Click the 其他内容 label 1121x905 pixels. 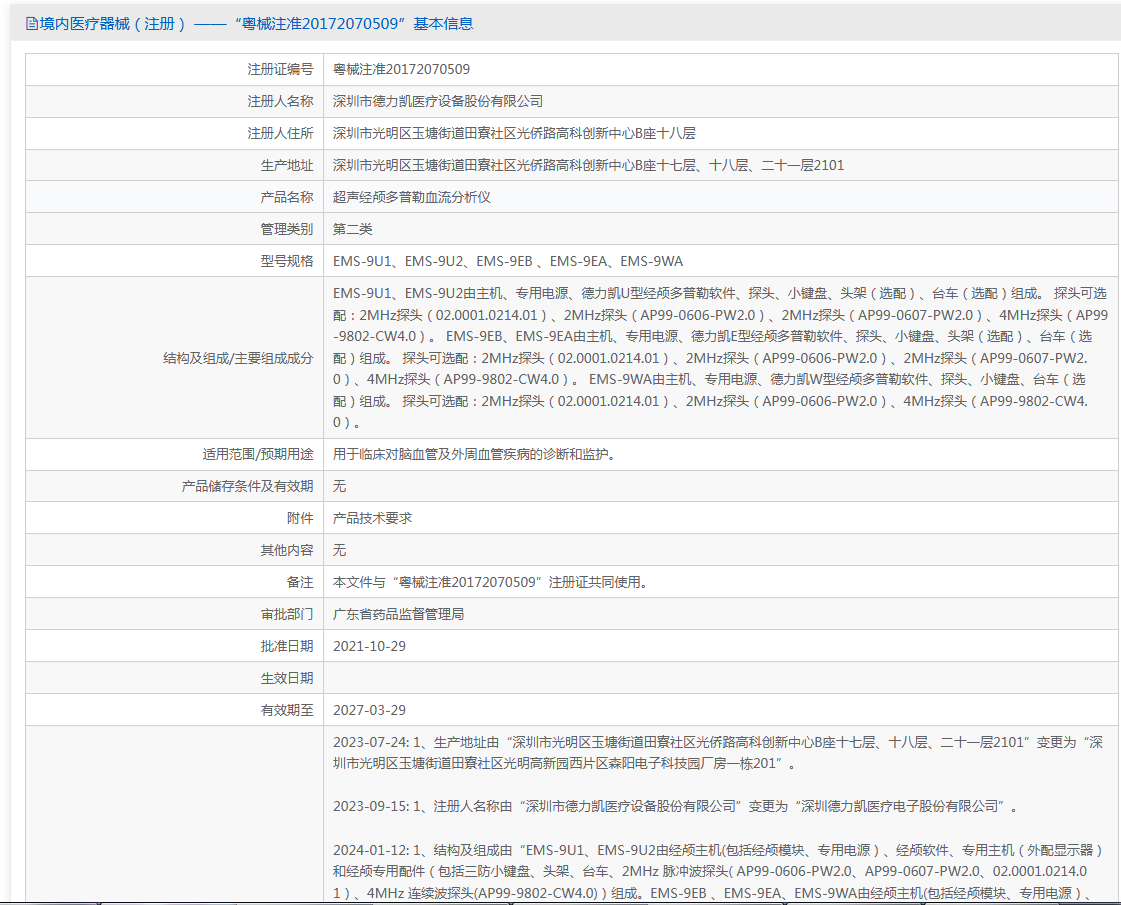click(x=287, y=550)
